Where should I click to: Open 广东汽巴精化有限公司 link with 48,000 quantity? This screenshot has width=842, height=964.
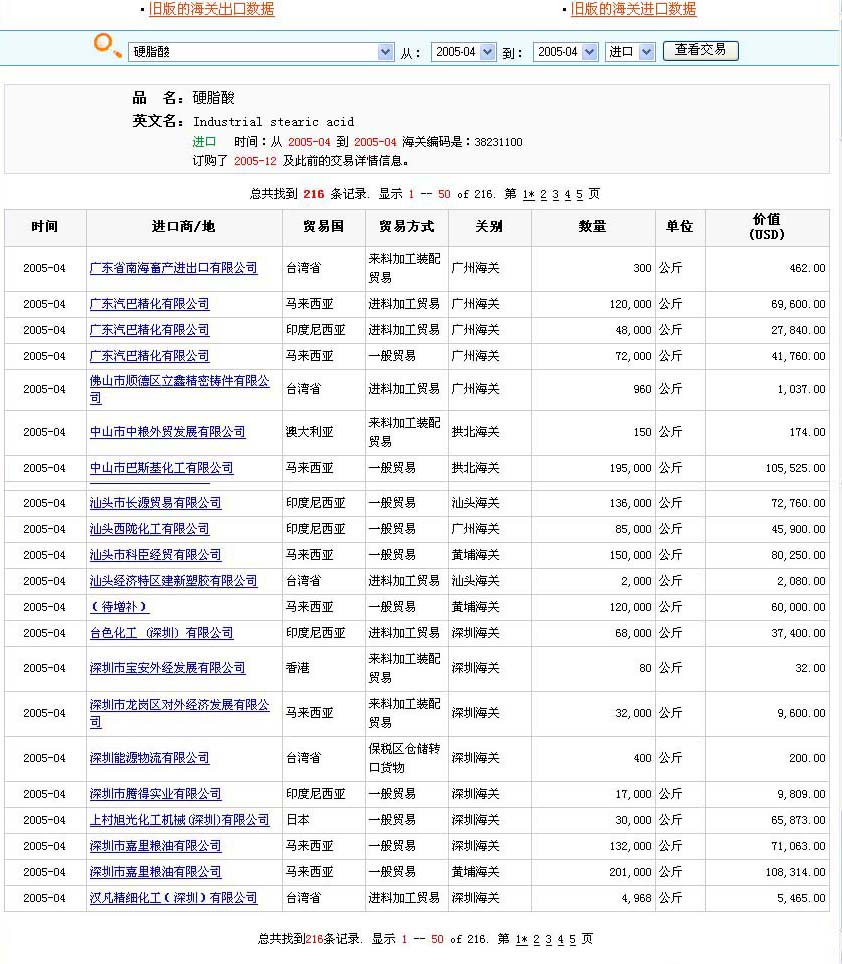click(x=149, y=330)
